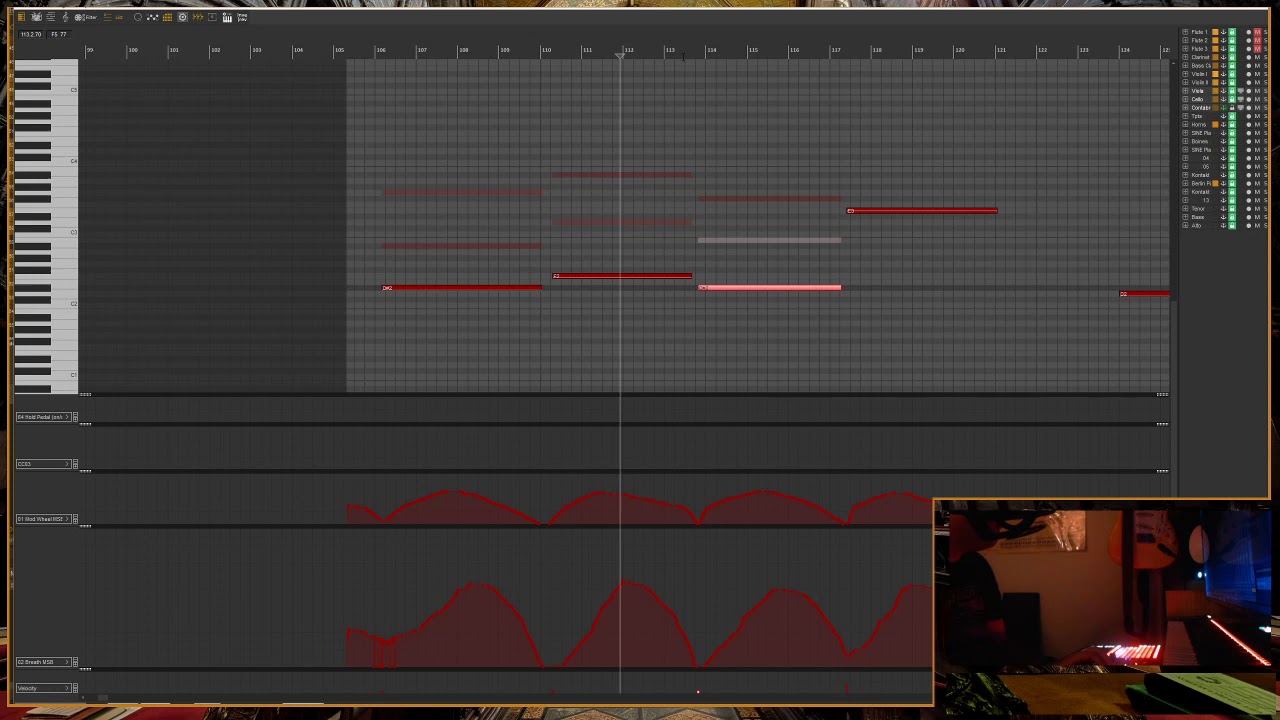Select the red note starting near bar 117
Image resolution: width=1280 pixels, height=720 pixels.
922,211
